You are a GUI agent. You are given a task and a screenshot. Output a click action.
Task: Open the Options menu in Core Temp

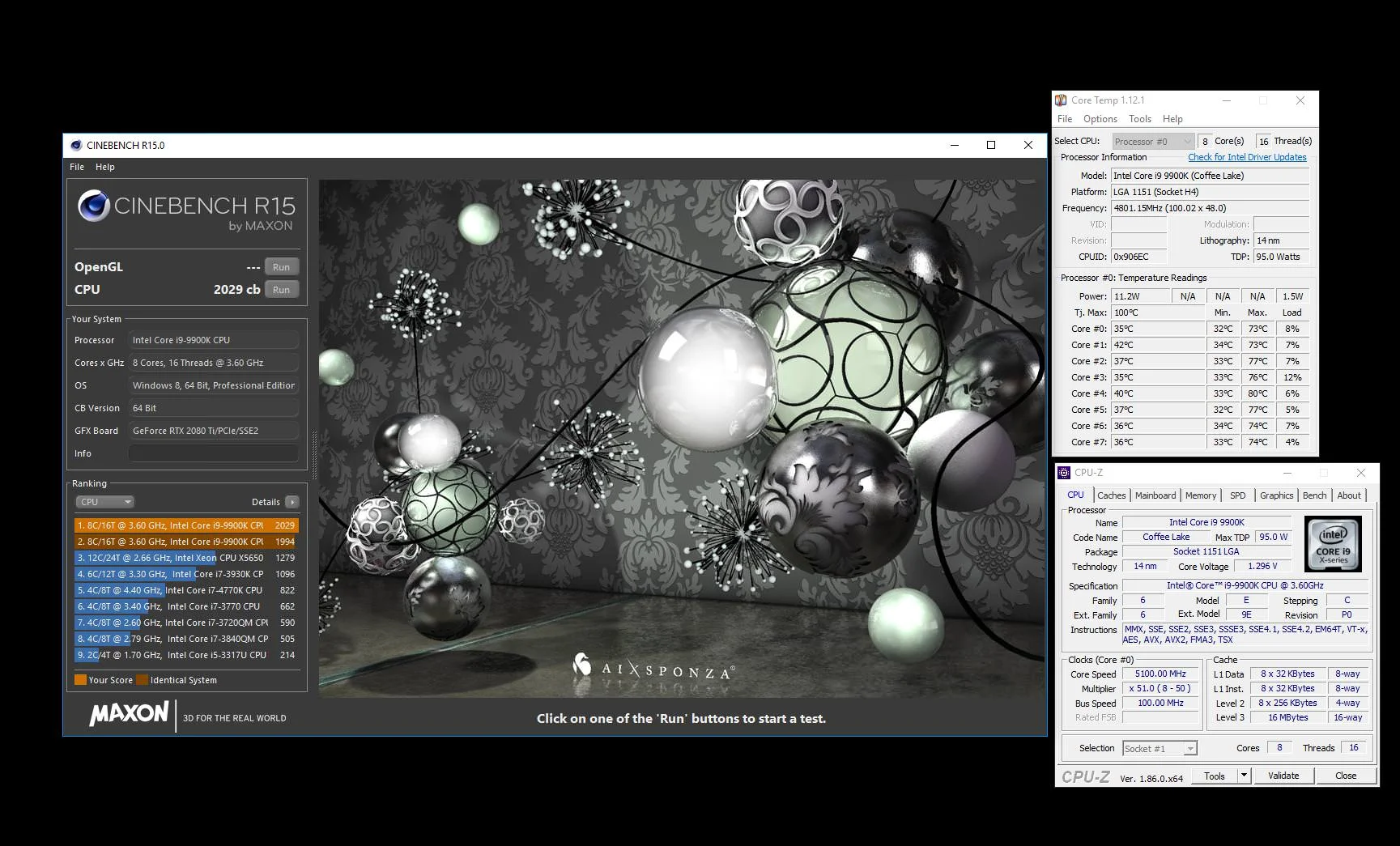(x=1100, y=119)
